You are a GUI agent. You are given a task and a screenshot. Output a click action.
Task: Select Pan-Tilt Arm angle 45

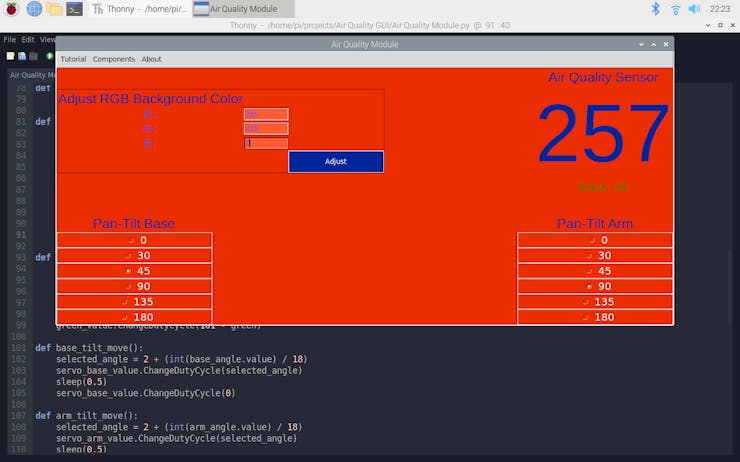point(595,271)
